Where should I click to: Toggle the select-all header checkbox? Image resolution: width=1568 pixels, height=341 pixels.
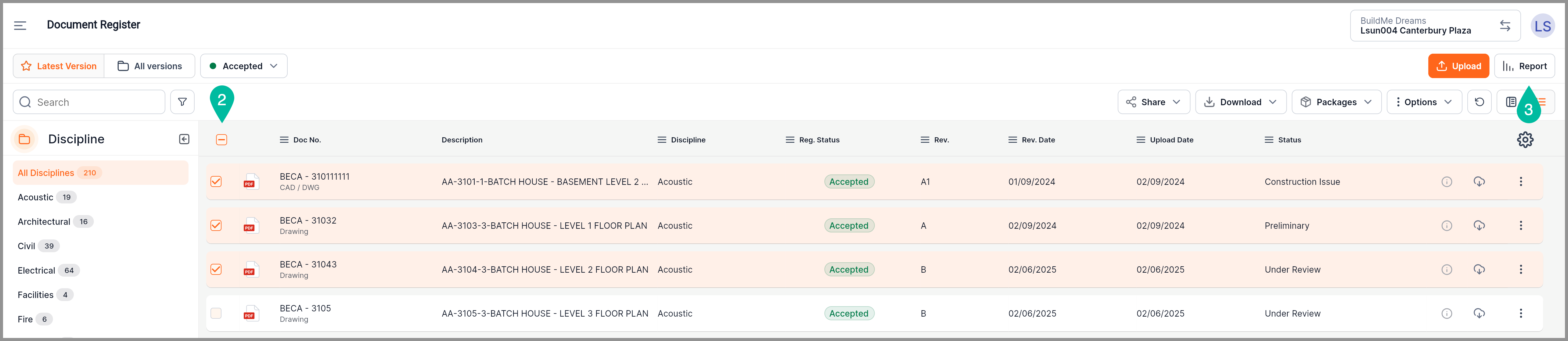(221, 139)
